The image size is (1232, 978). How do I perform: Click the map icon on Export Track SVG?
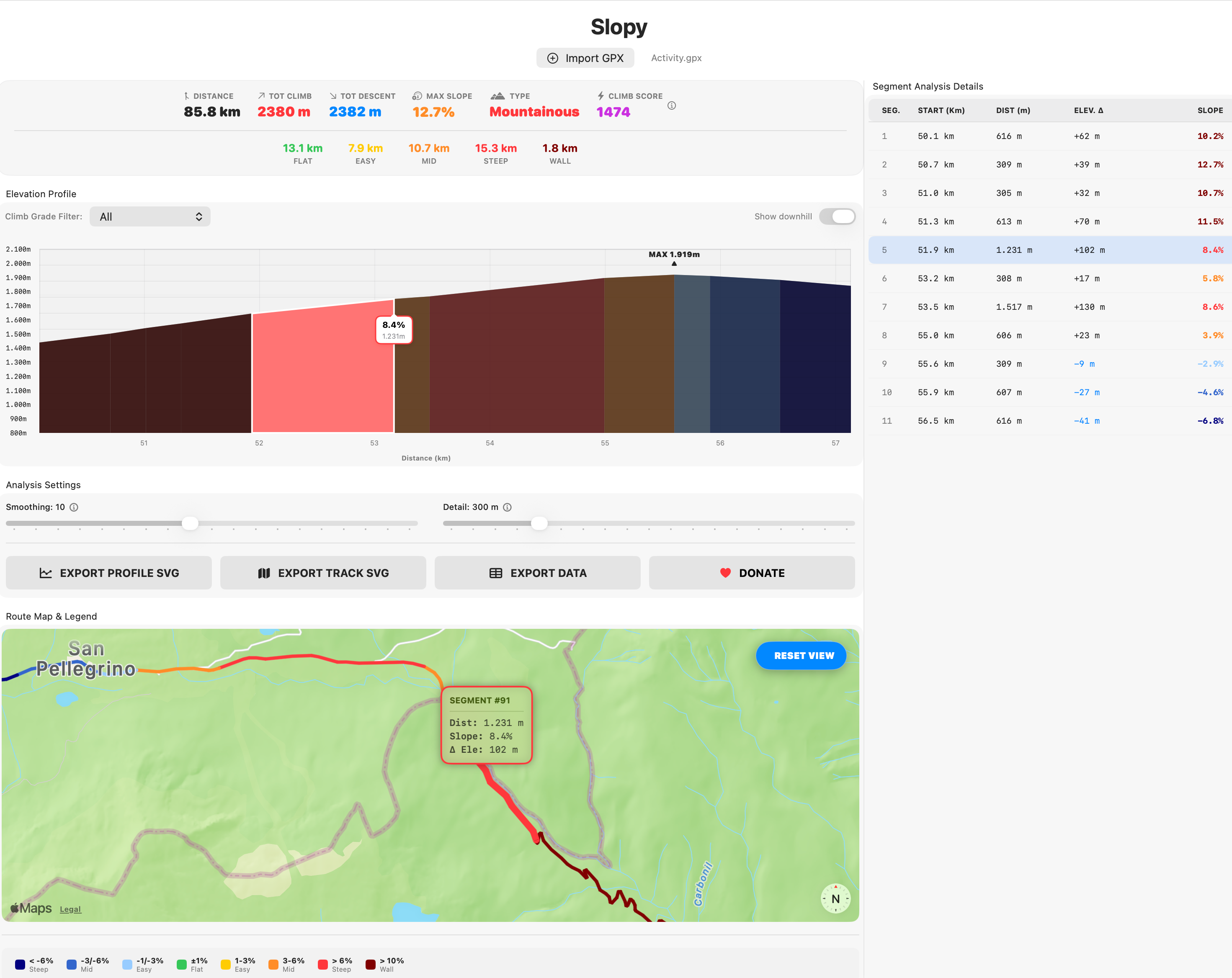pyautogui.click(x=264, y=573)
